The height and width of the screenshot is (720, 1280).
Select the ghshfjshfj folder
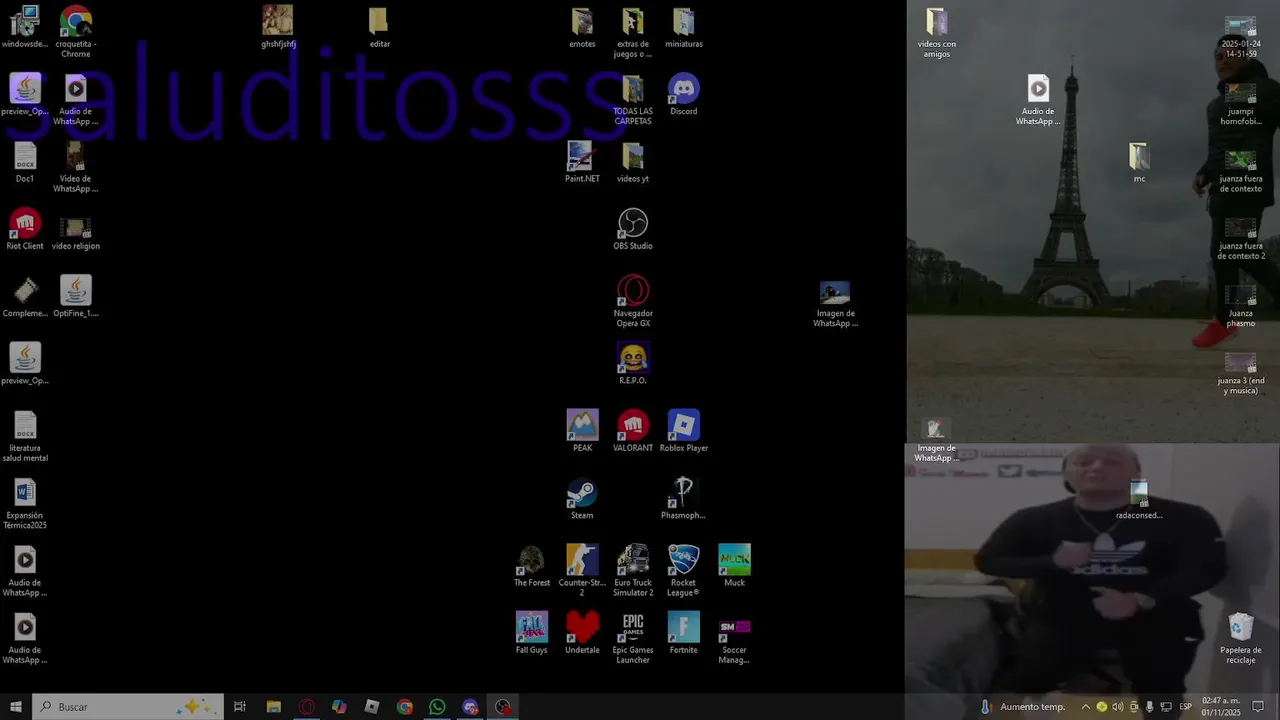point(278,27)
